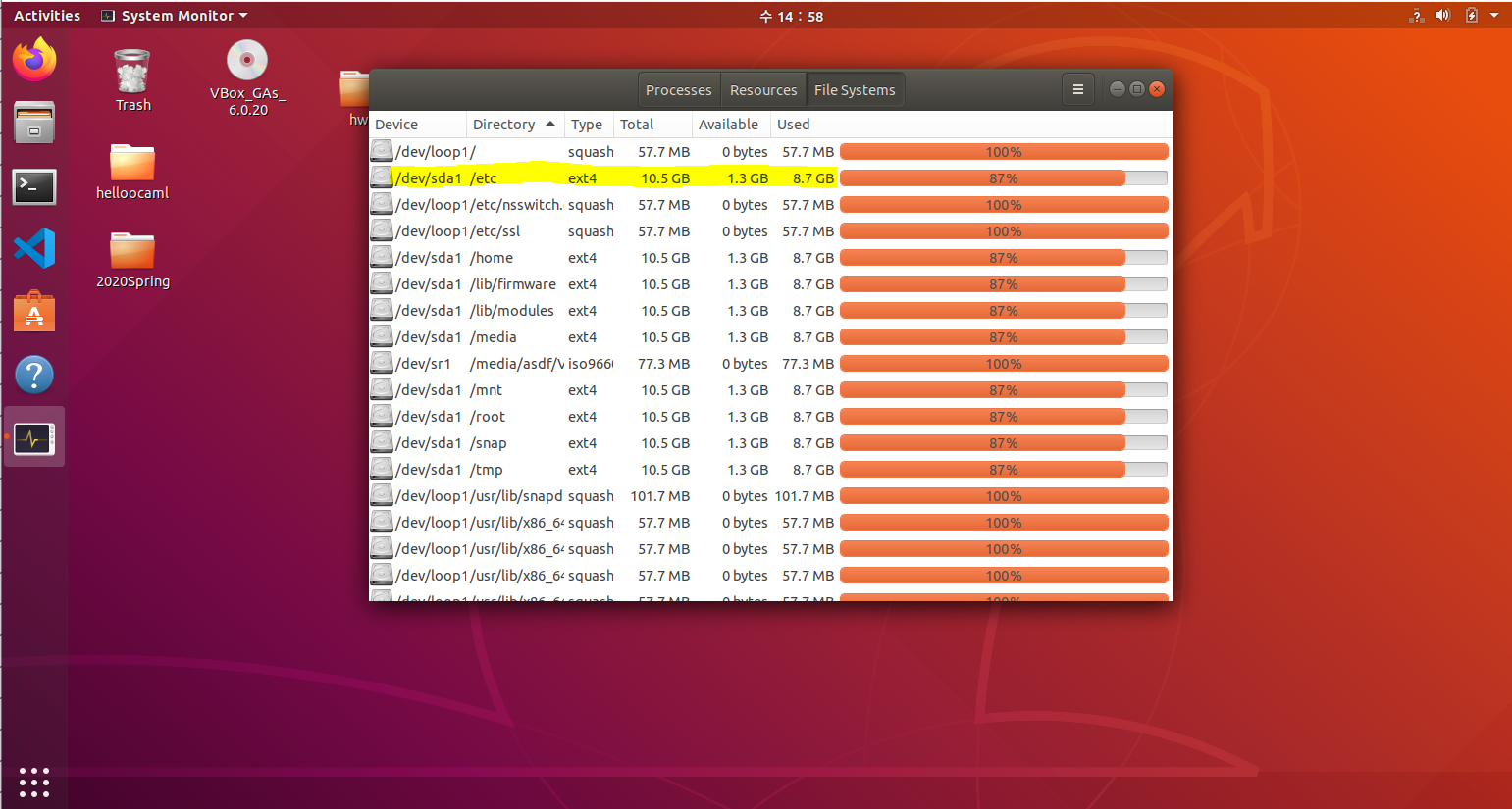Click the /dev/sr1 device cell

tap(424, 363)
